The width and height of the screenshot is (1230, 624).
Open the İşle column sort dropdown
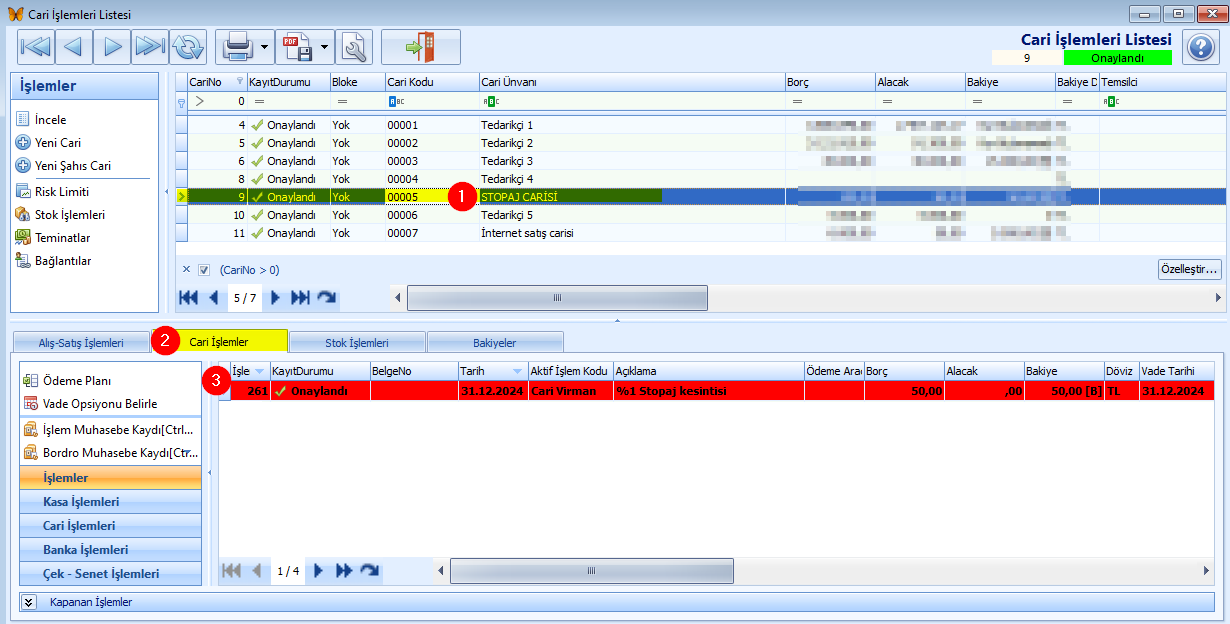click(x=260, y=371)
